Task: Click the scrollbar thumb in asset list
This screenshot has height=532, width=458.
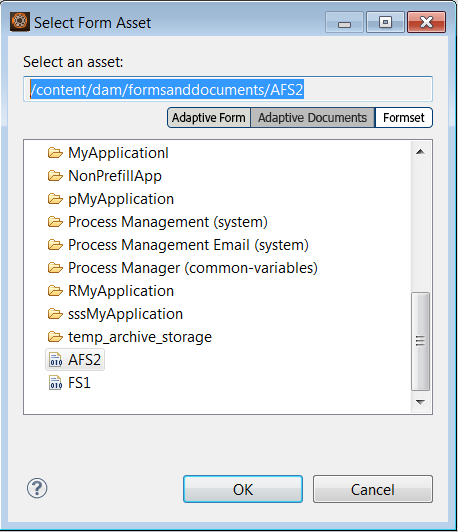Action: coord(420,341)
